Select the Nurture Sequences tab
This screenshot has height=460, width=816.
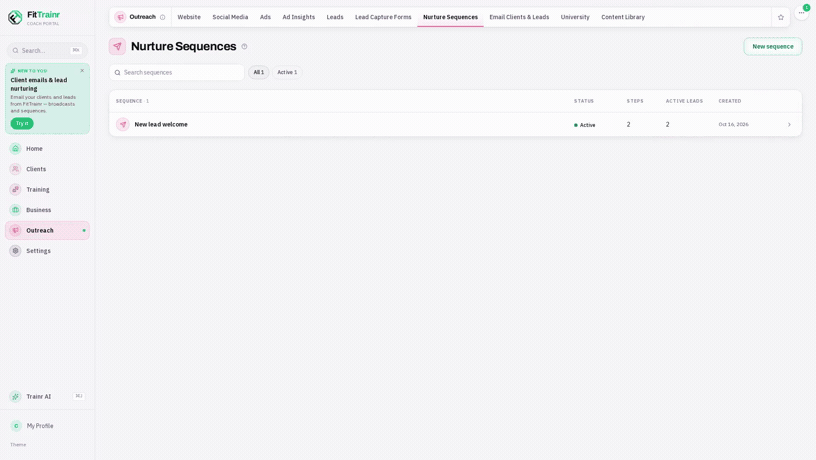450,17
